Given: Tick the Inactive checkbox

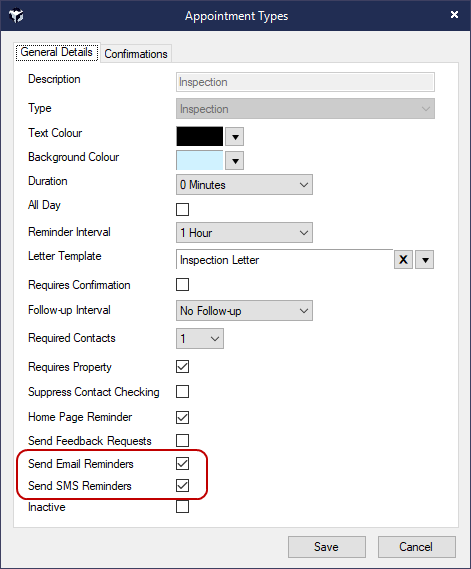Looking at the screenshot, I should (x=182, y=507).
